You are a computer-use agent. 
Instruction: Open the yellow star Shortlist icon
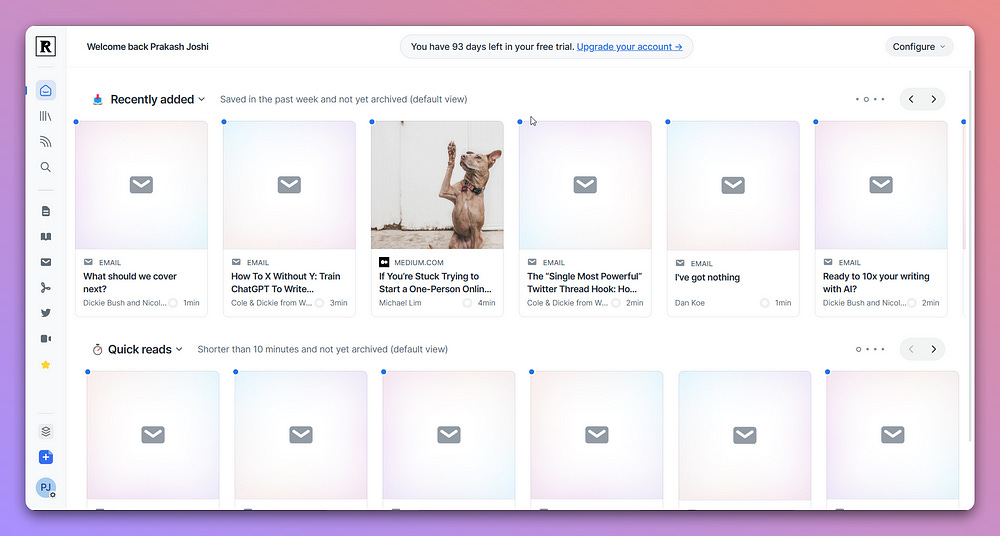click(46, 365)
